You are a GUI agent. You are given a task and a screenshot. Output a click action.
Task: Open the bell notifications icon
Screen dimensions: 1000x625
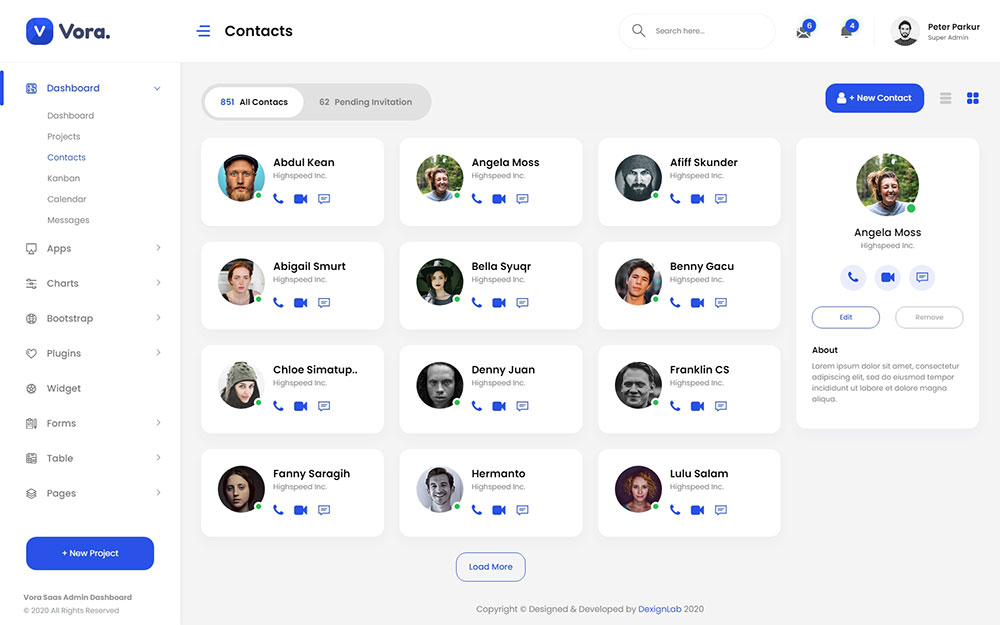(x=846, y=31)
